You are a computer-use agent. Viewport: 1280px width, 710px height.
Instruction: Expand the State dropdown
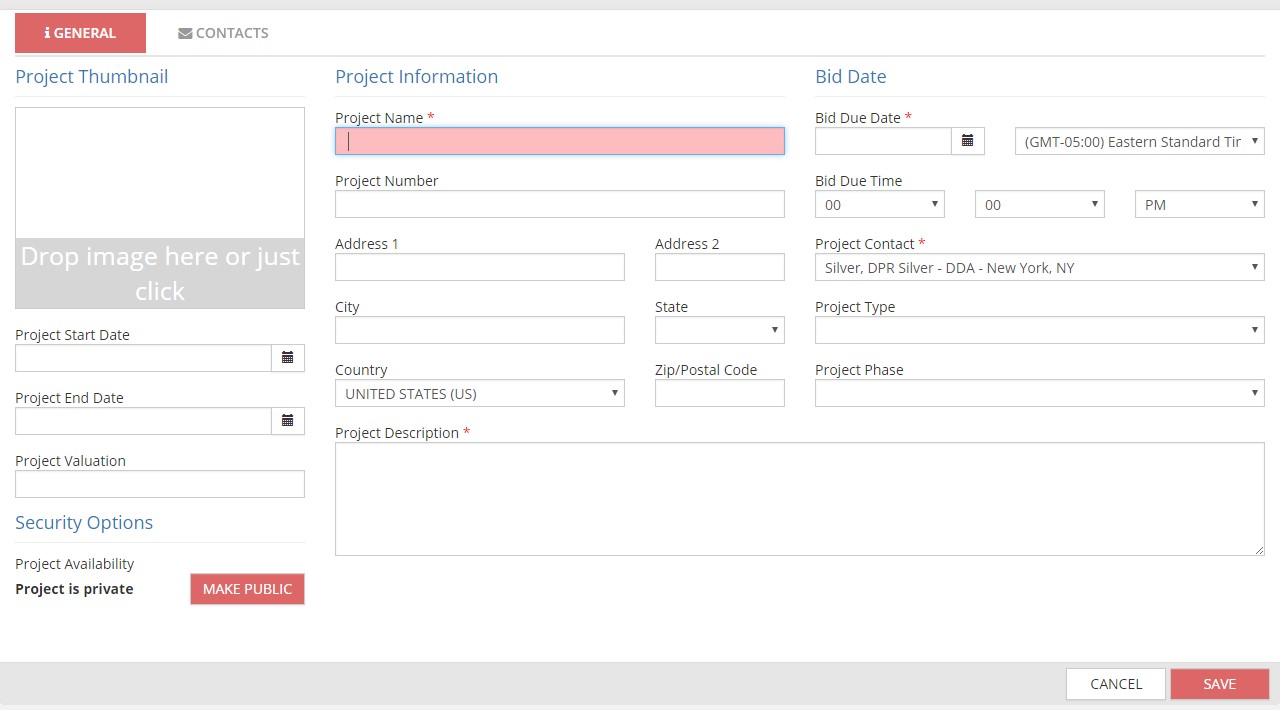[719, 330]
